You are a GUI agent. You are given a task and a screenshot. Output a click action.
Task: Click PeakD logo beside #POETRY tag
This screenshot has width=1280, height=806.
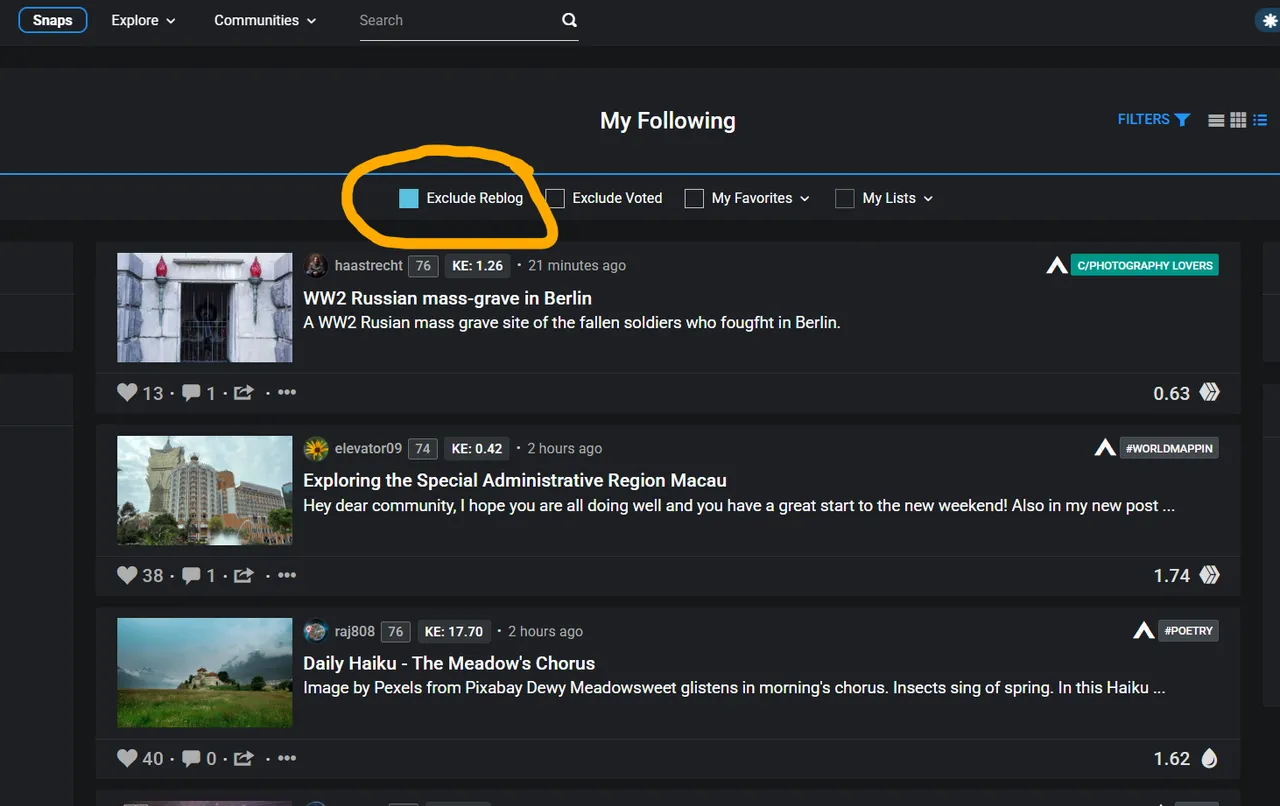pos(1144,631)
